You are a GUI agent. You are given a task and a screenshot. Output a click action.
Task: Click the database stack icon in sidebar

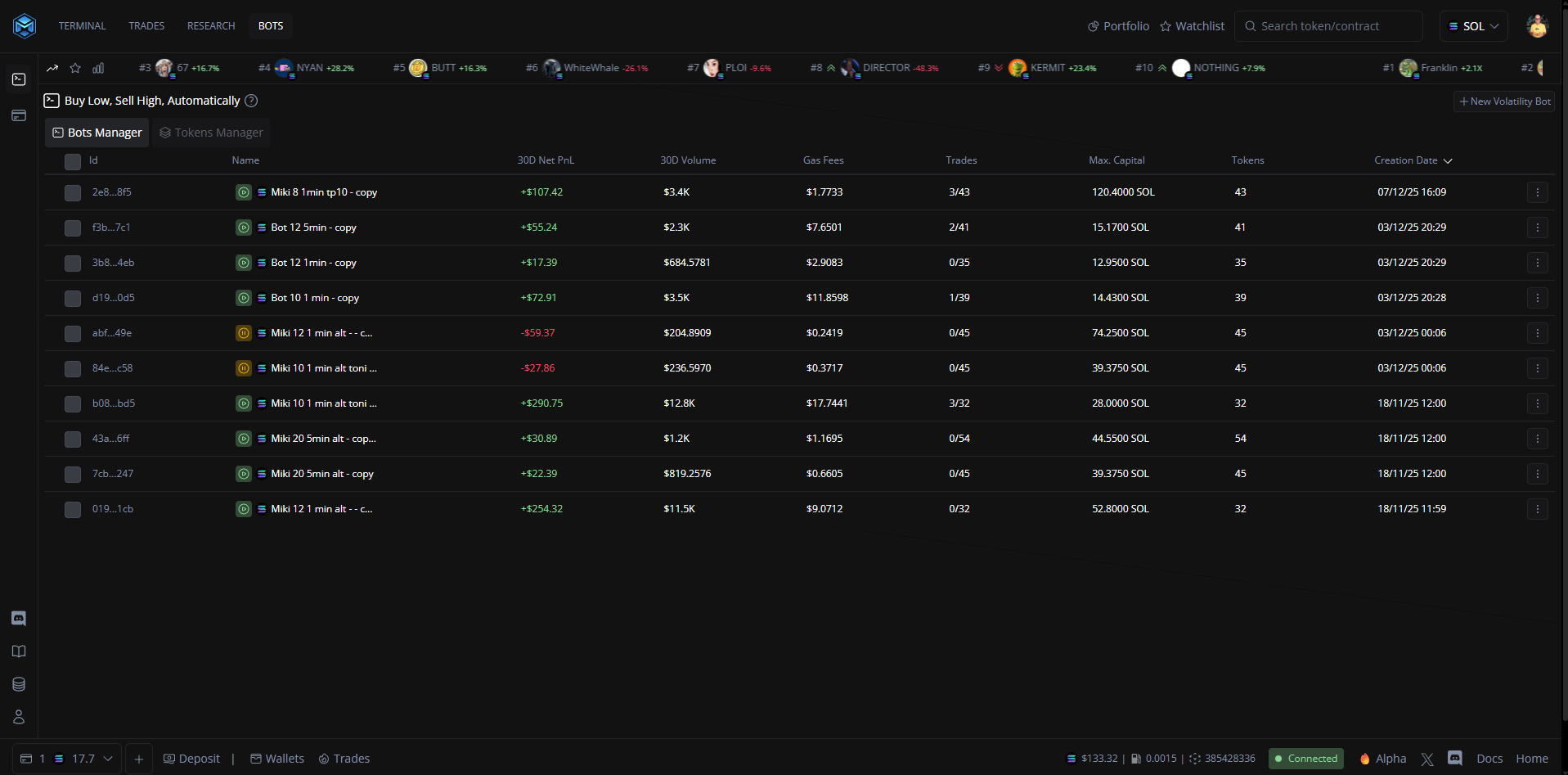point(19,684)
